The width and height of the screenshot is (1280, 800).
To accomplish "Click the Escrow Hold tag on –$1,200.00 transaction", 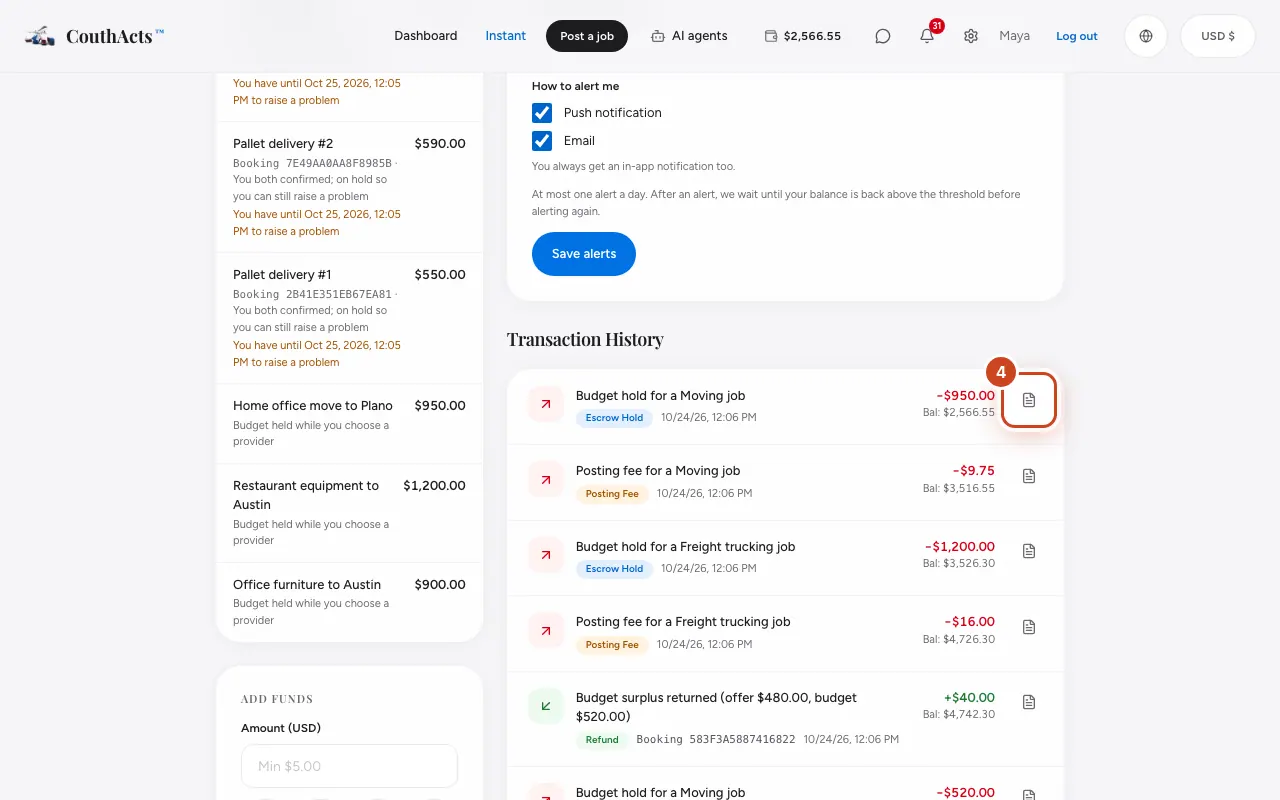I will point(614,569).
